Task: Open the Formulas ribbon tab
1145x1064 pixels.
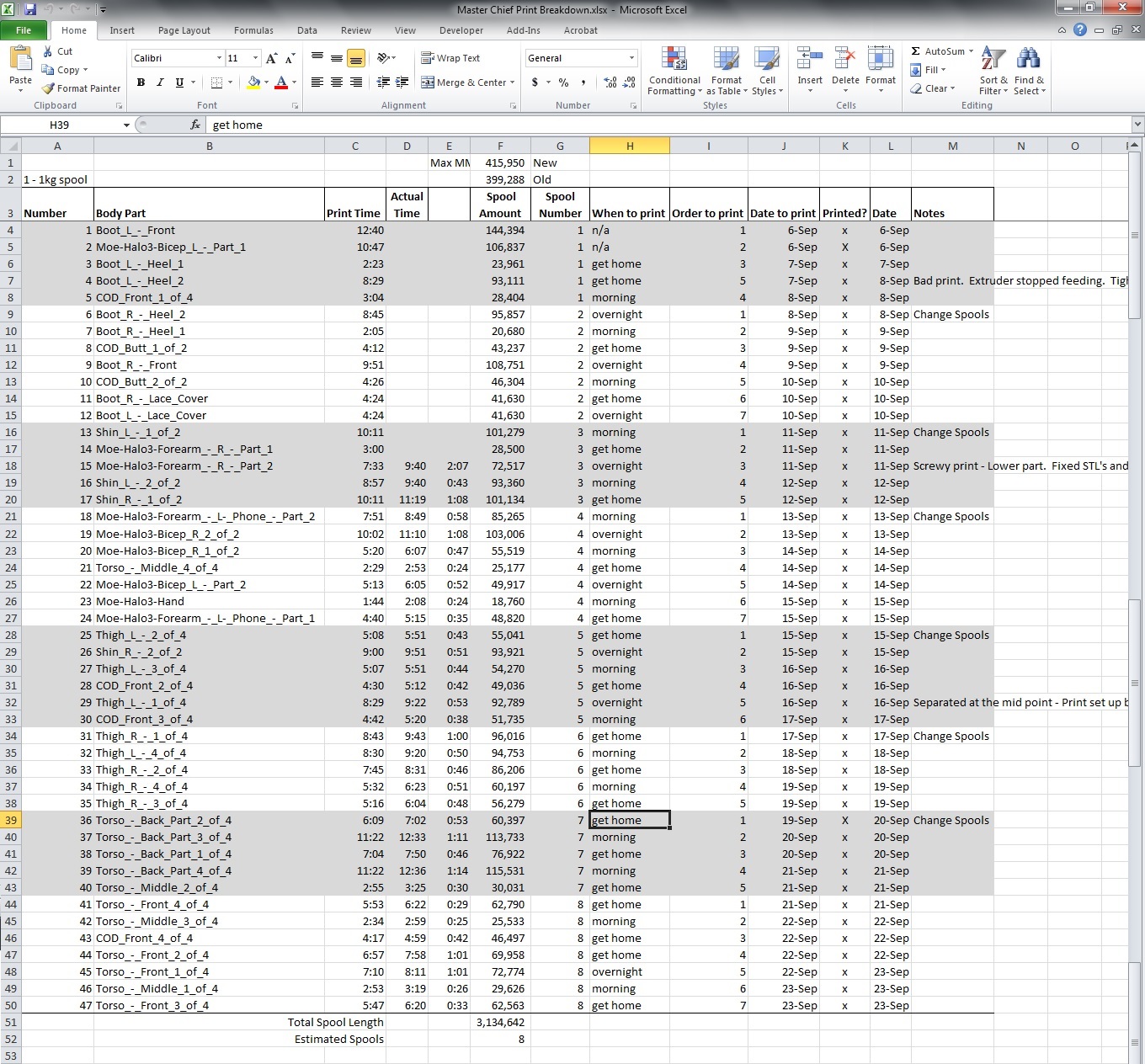Action: click(253, 30)
